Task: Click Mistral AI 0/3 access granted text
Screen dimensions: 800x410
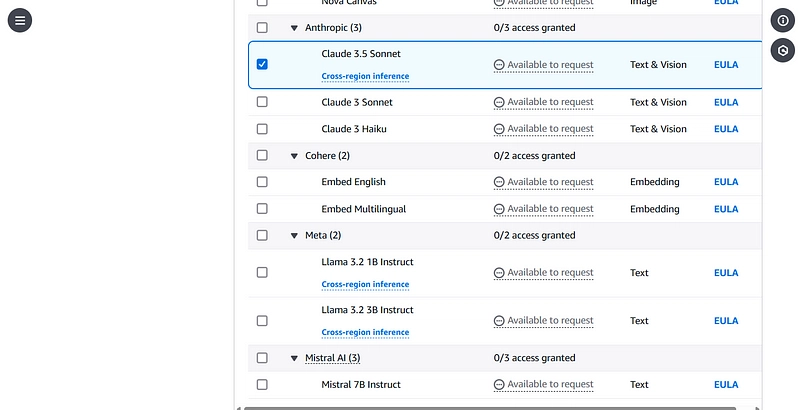Action: (534, 358)
